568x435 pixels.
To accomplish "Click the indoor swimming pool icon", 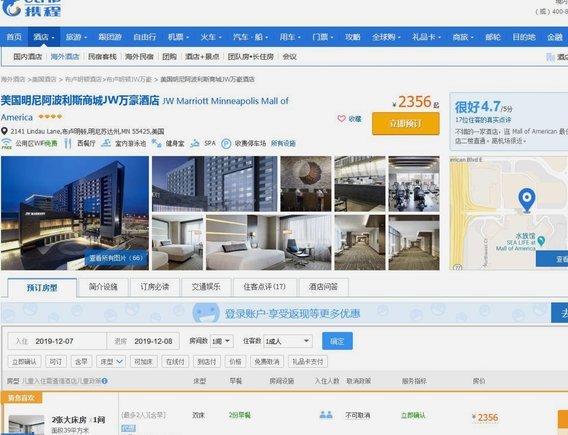I will click(x=106, y=143).
